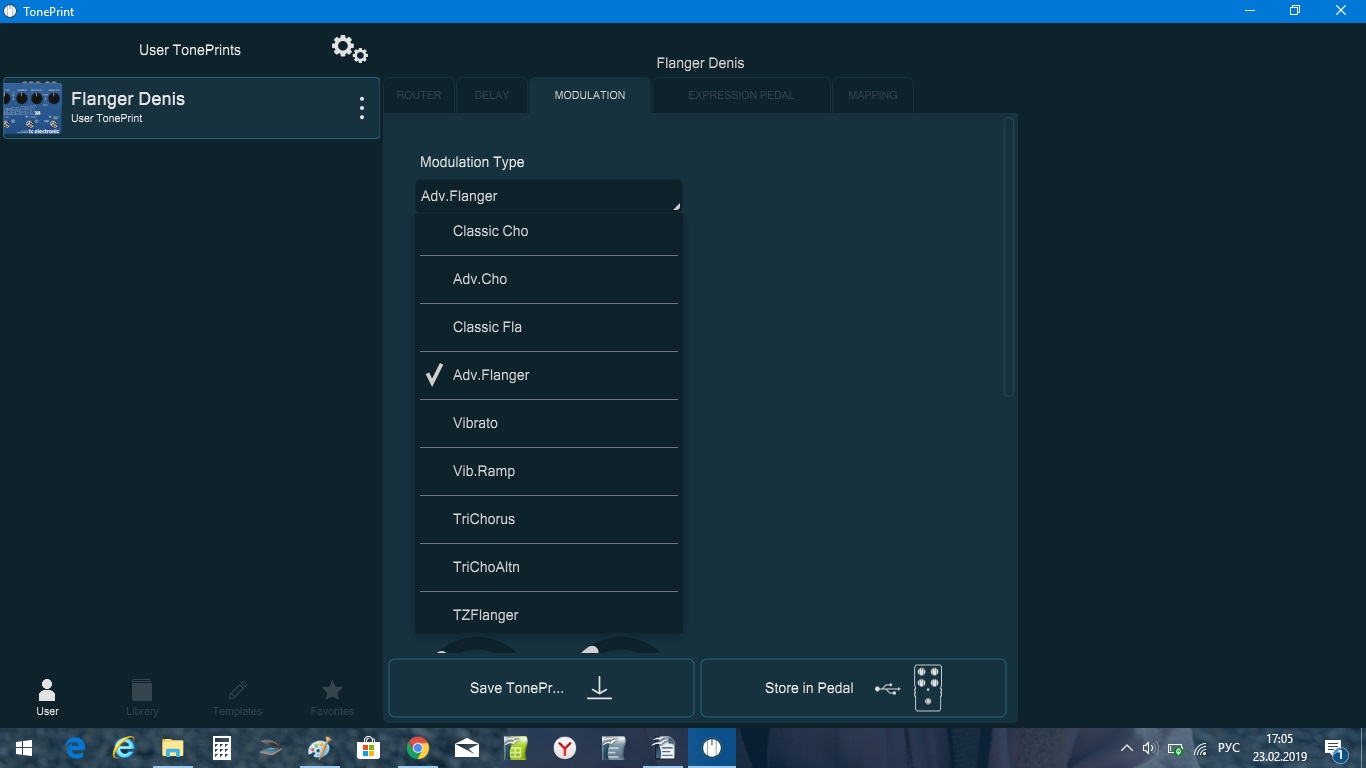Open the MAPPING tab
This screenshot has width=1366, height=768.
(x=873, y=95)
